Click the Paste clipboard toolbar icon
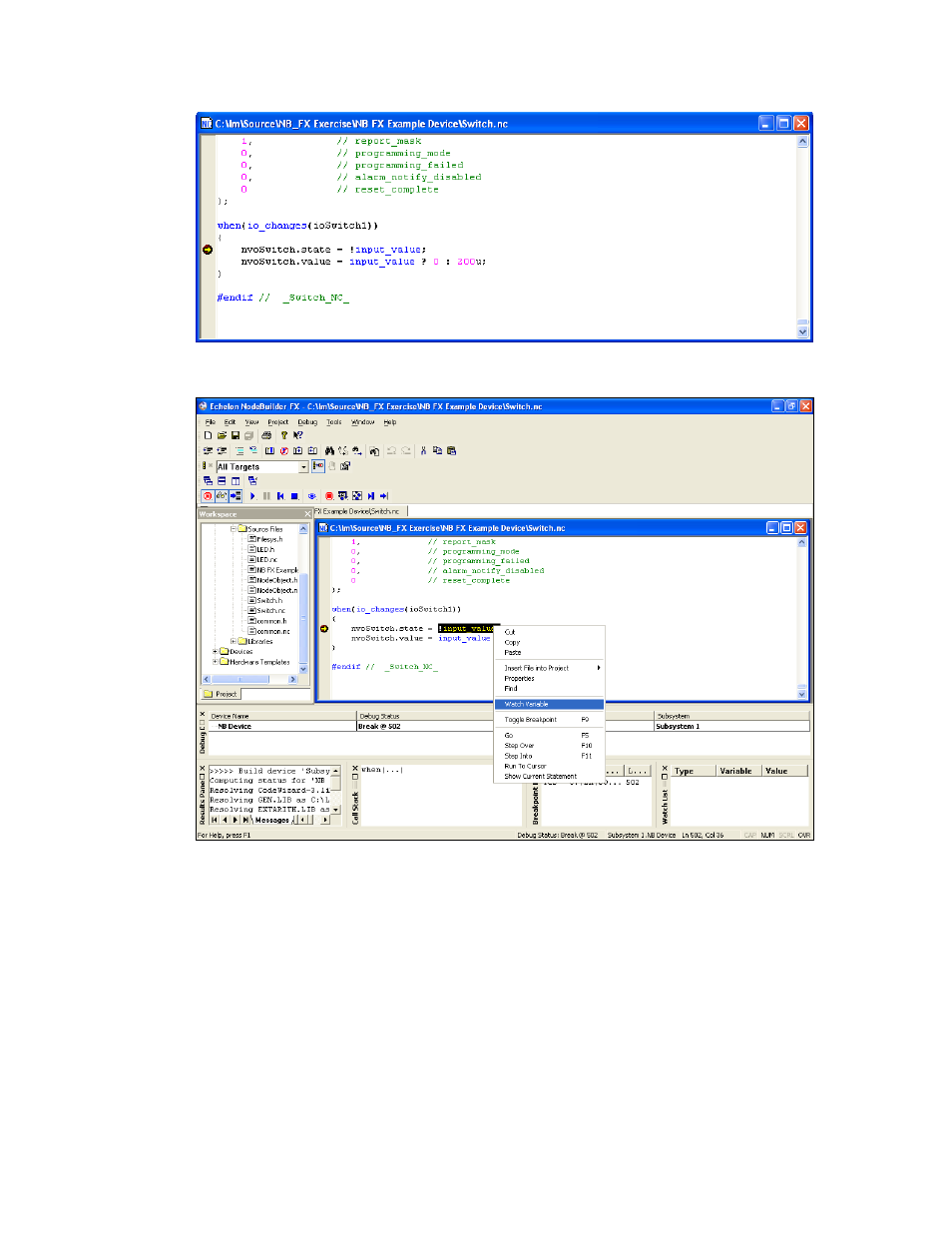This screenshot has height=1233, width=952. pyautogui.click(x=451, y=450)
